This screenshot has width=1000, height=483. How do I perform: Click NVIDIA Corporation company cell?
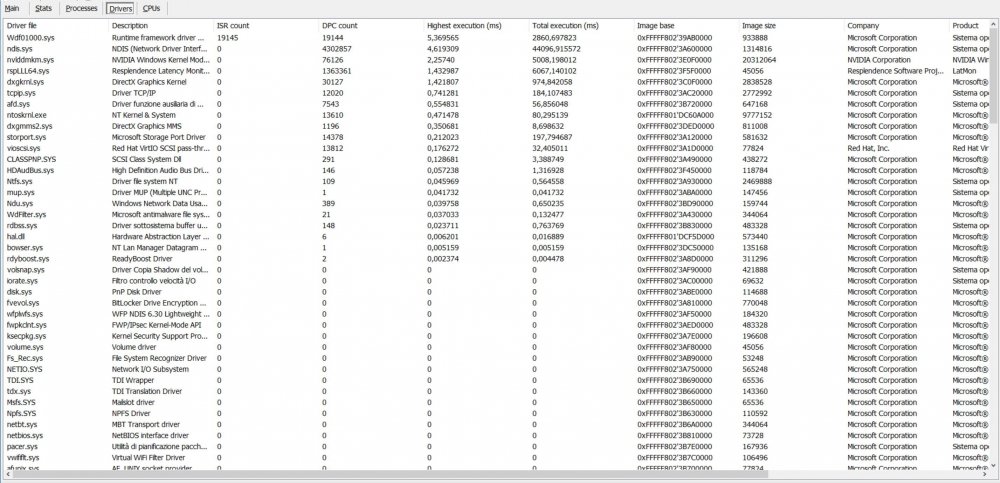879,60
